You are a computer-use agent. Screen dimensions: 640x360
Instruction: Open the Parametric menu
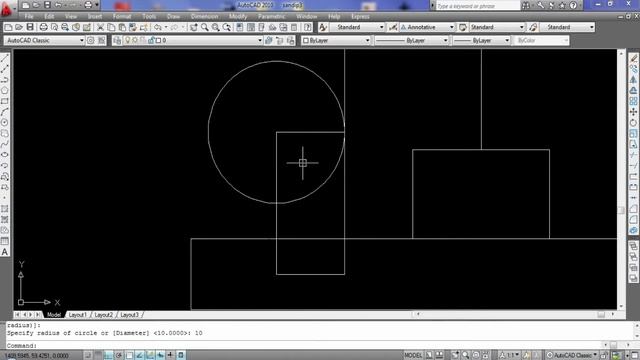click(271, 16)
